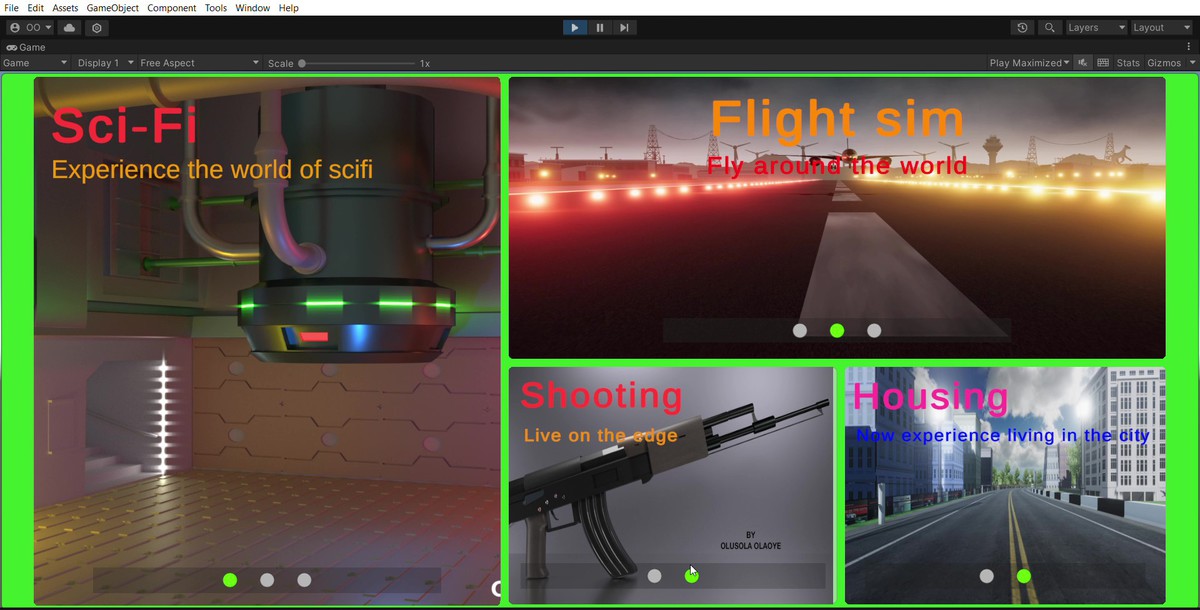
Task: Click 'Now experience living in the city' text
Action: pos(1003,436)
